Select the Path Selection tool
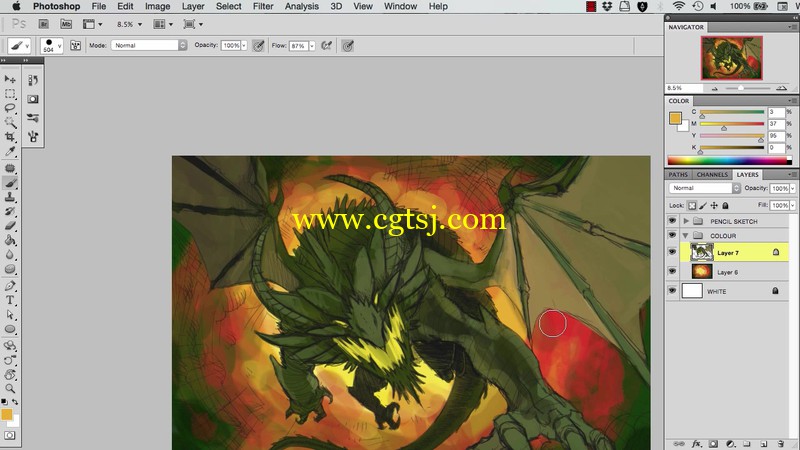Viewport: 800px width, 450px height. [10, 314]
